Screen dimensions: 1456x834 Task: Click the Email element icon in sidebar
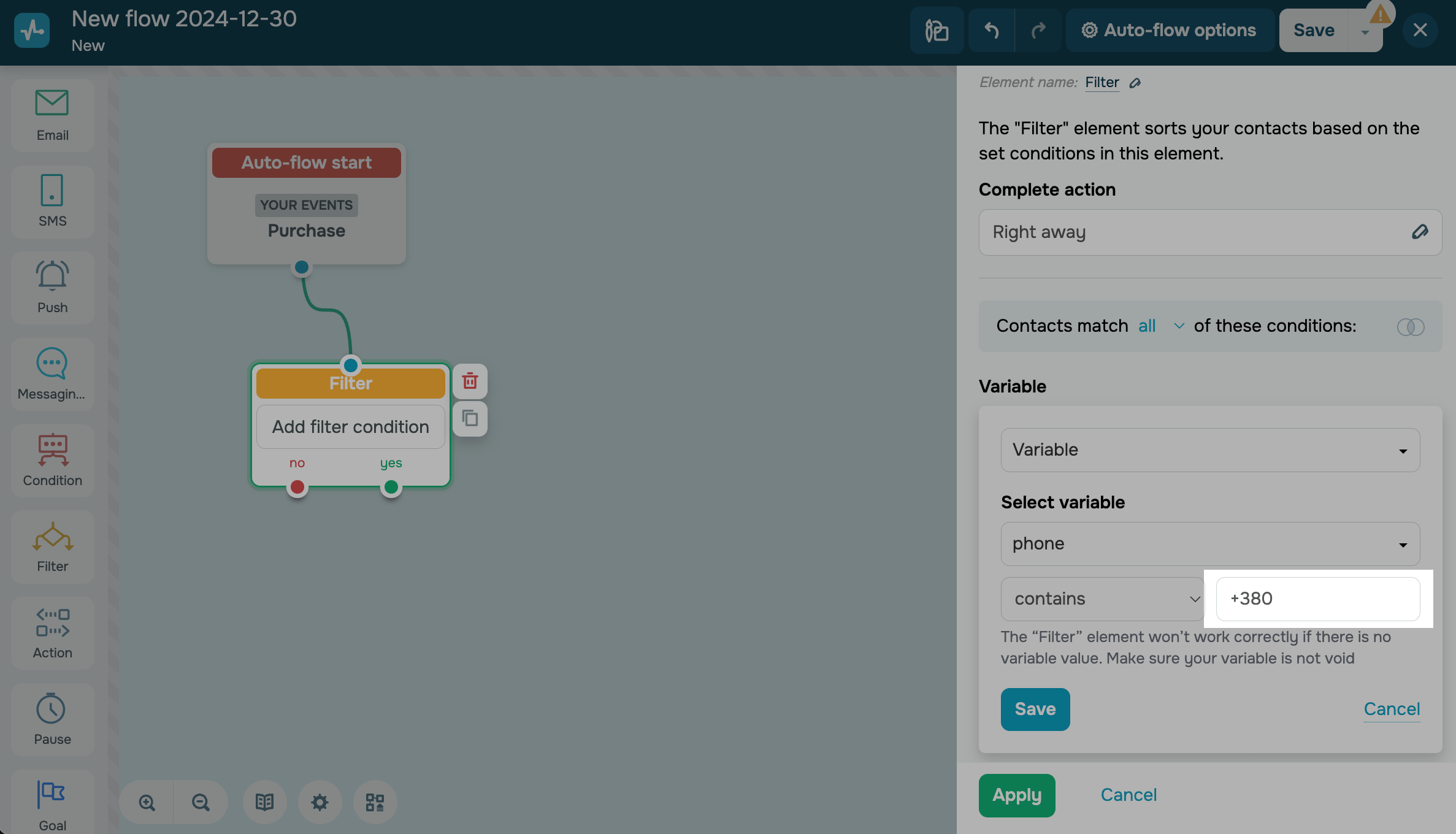click(52, 103)
